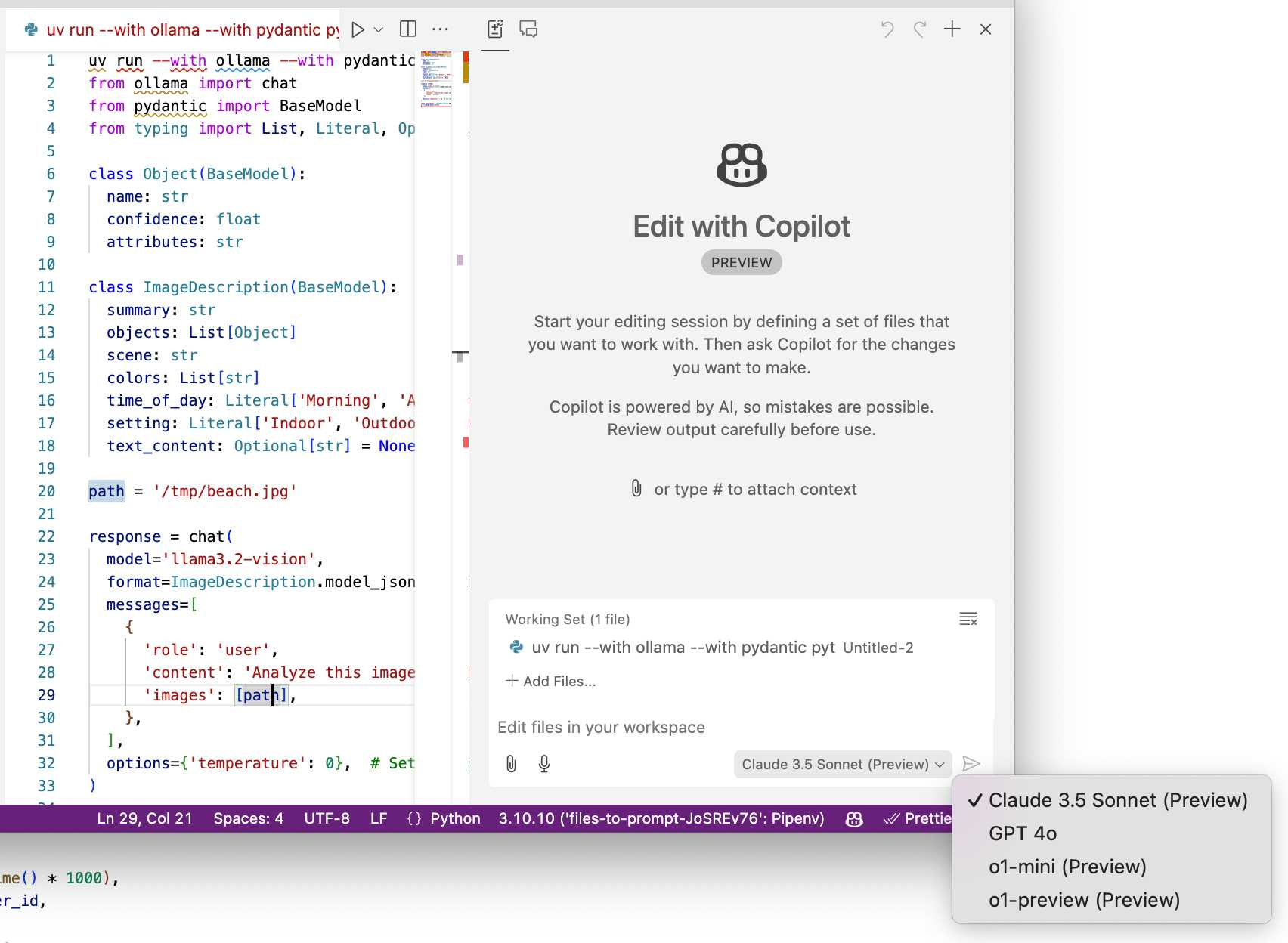Choose o1-mini (Preview) model
The height and width of the screenshot is (943, 1288).
pos(1111,867)
